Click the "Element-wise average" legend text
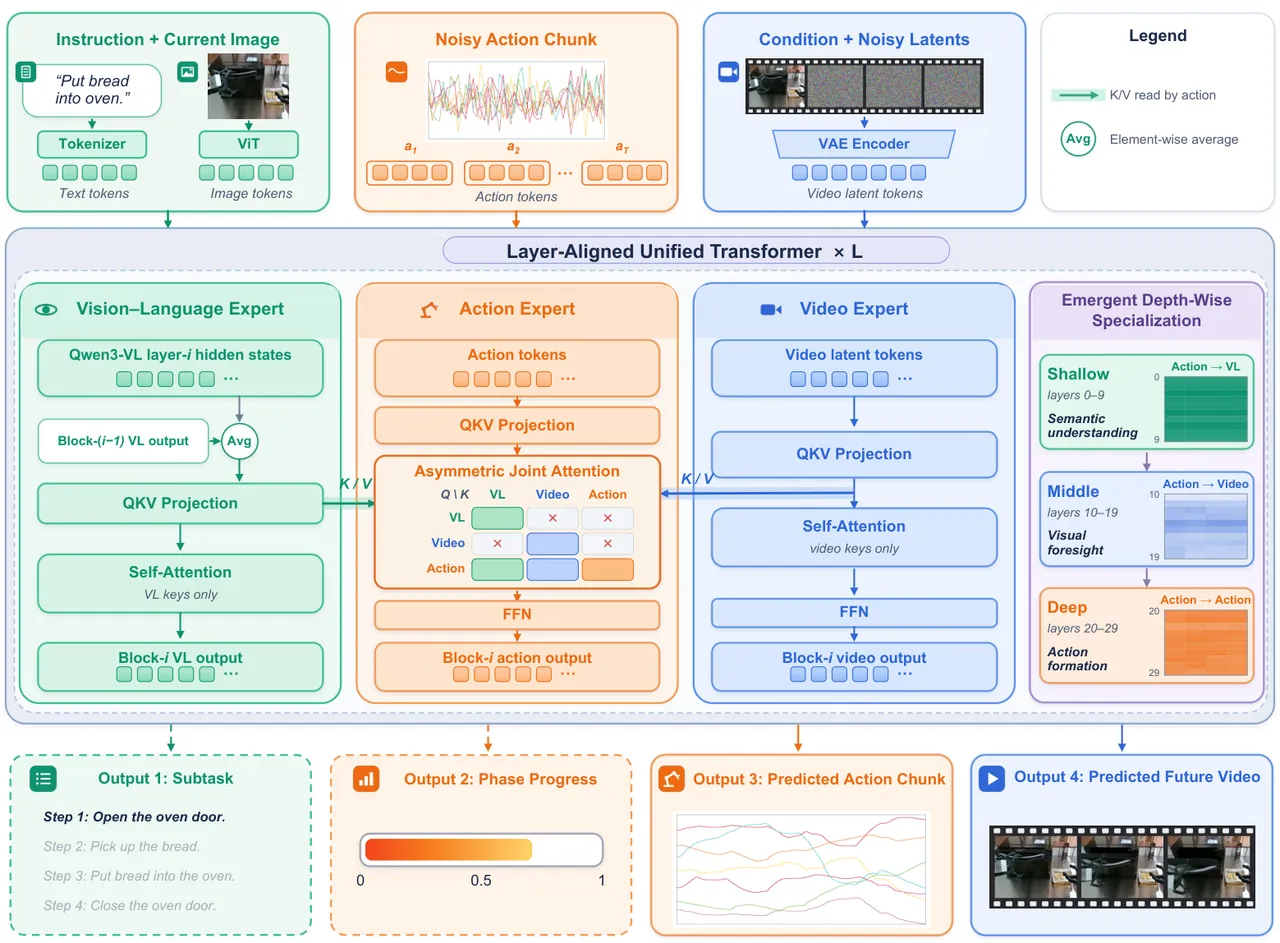Image resolution: width=1280 pixels, height=943 pixels. click(1173, 139)
